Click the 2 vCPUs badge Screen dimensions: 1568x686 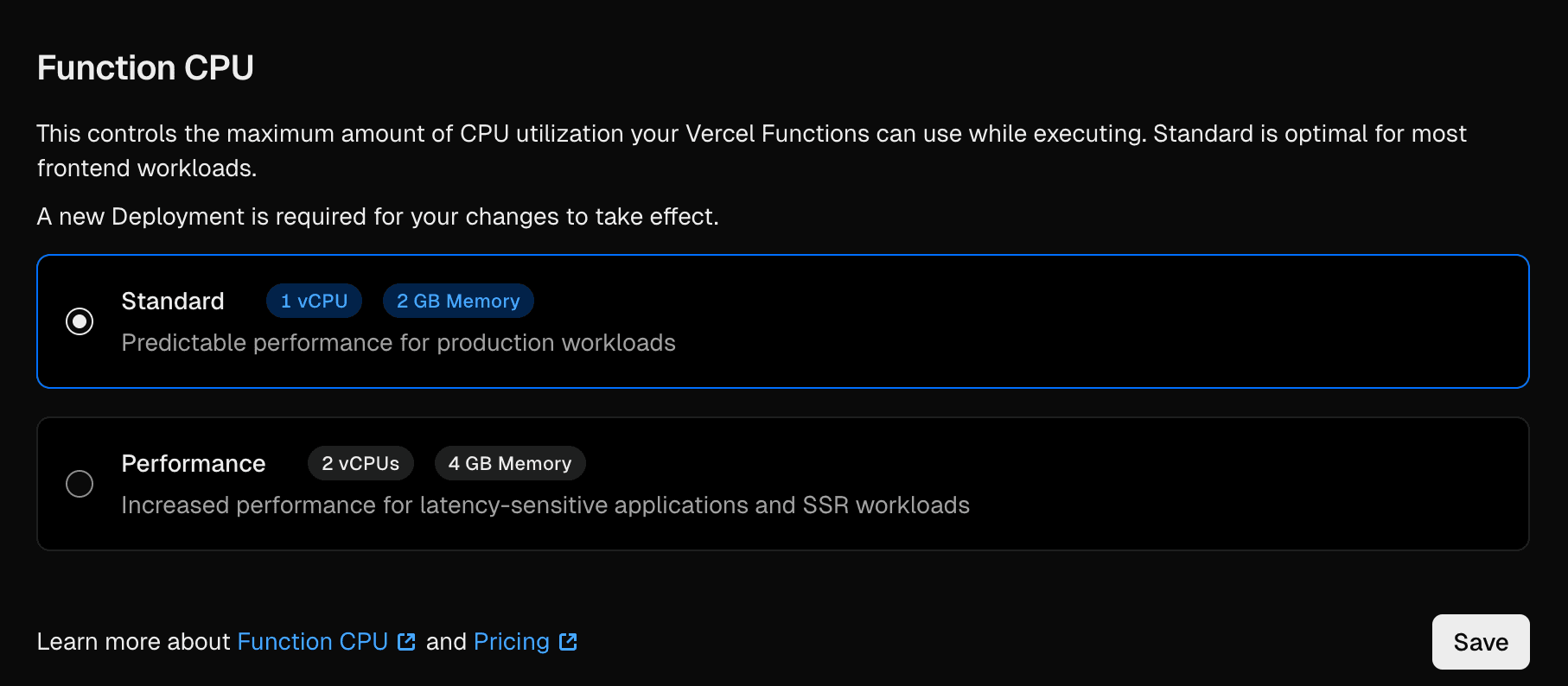pyautogui.click(x=360, y=463)
